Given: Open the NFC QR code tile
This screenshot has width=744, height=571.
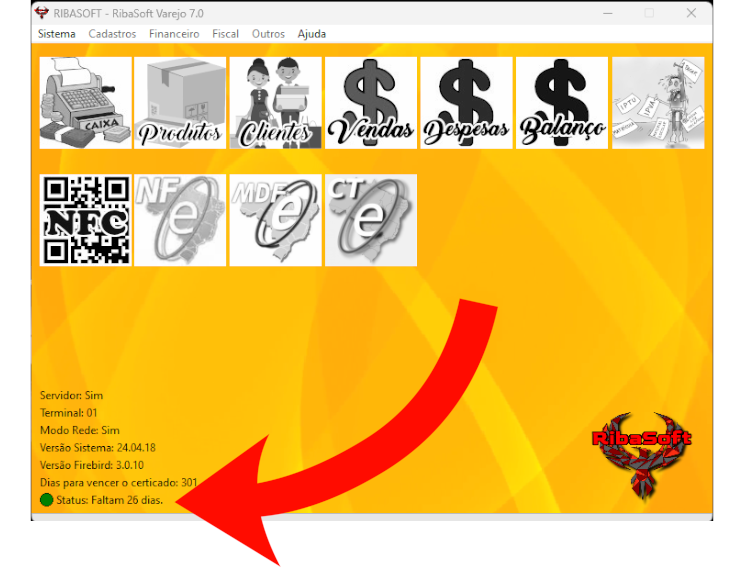Looking at the screenshot, I should tap(85, 220).
